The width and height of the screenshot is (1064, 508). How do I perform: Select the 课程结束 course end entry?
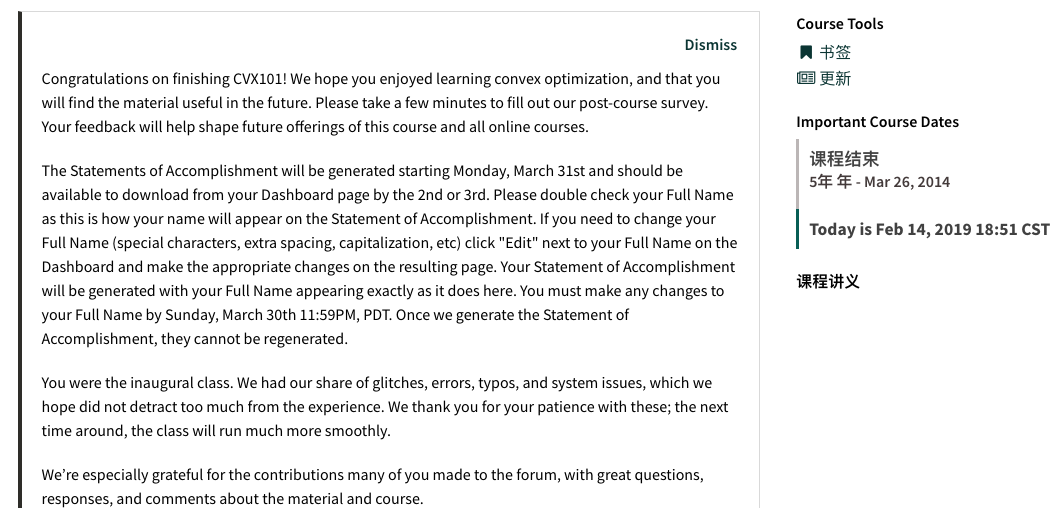(x=844, y=159)
